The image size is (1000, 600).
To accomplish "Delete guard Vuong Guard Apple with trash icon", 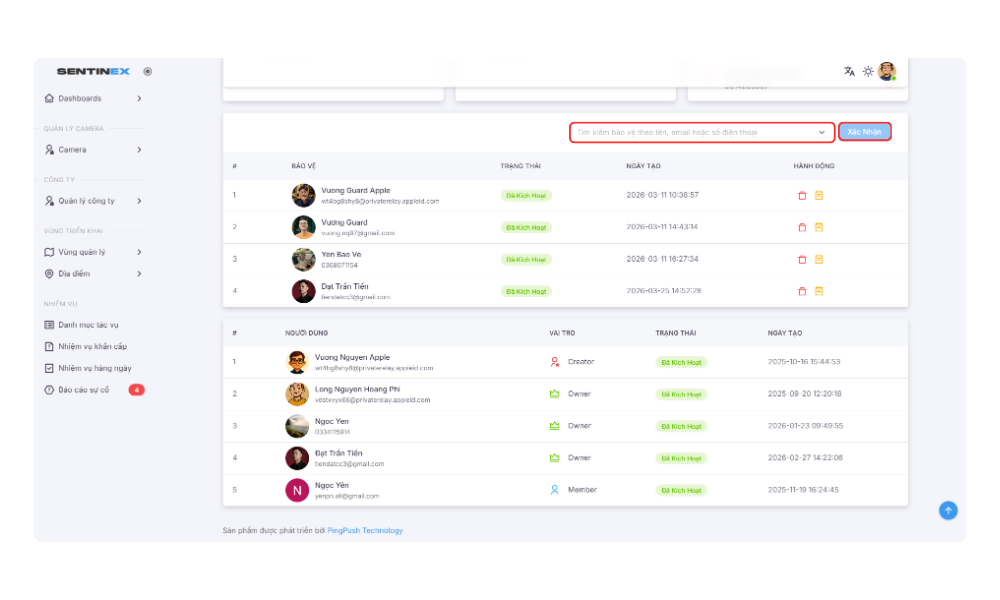I will [802, 195].
